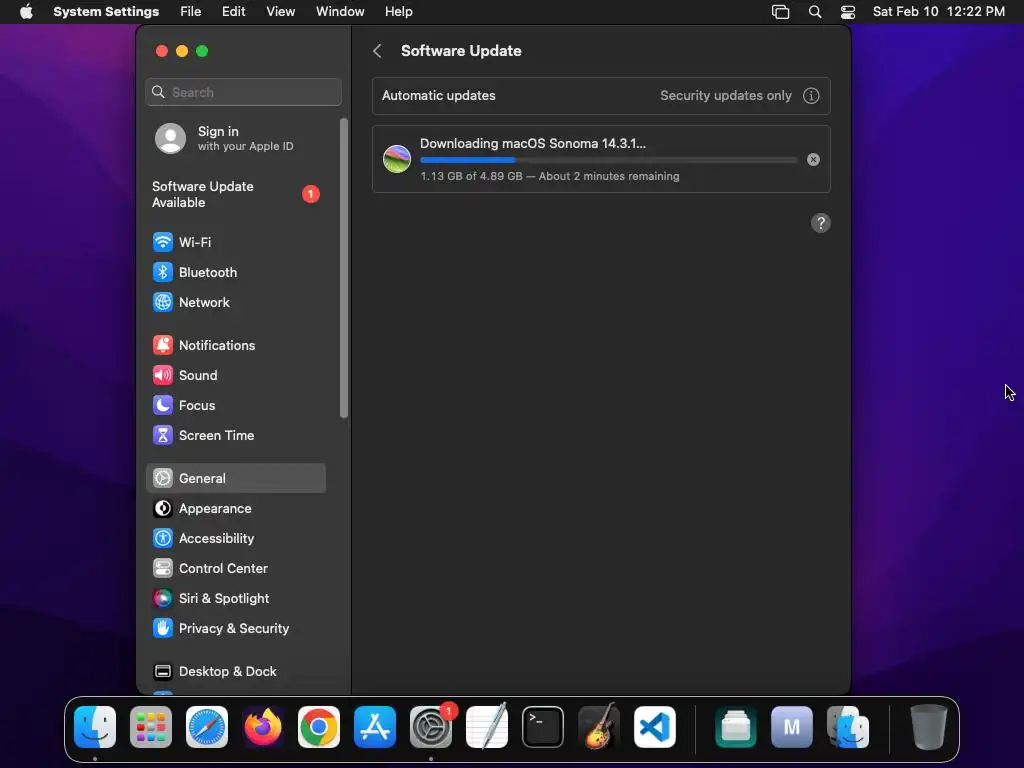Click the macOS Sonoma update icon
The image size is (1024, 768).
[x=396, y=159]
